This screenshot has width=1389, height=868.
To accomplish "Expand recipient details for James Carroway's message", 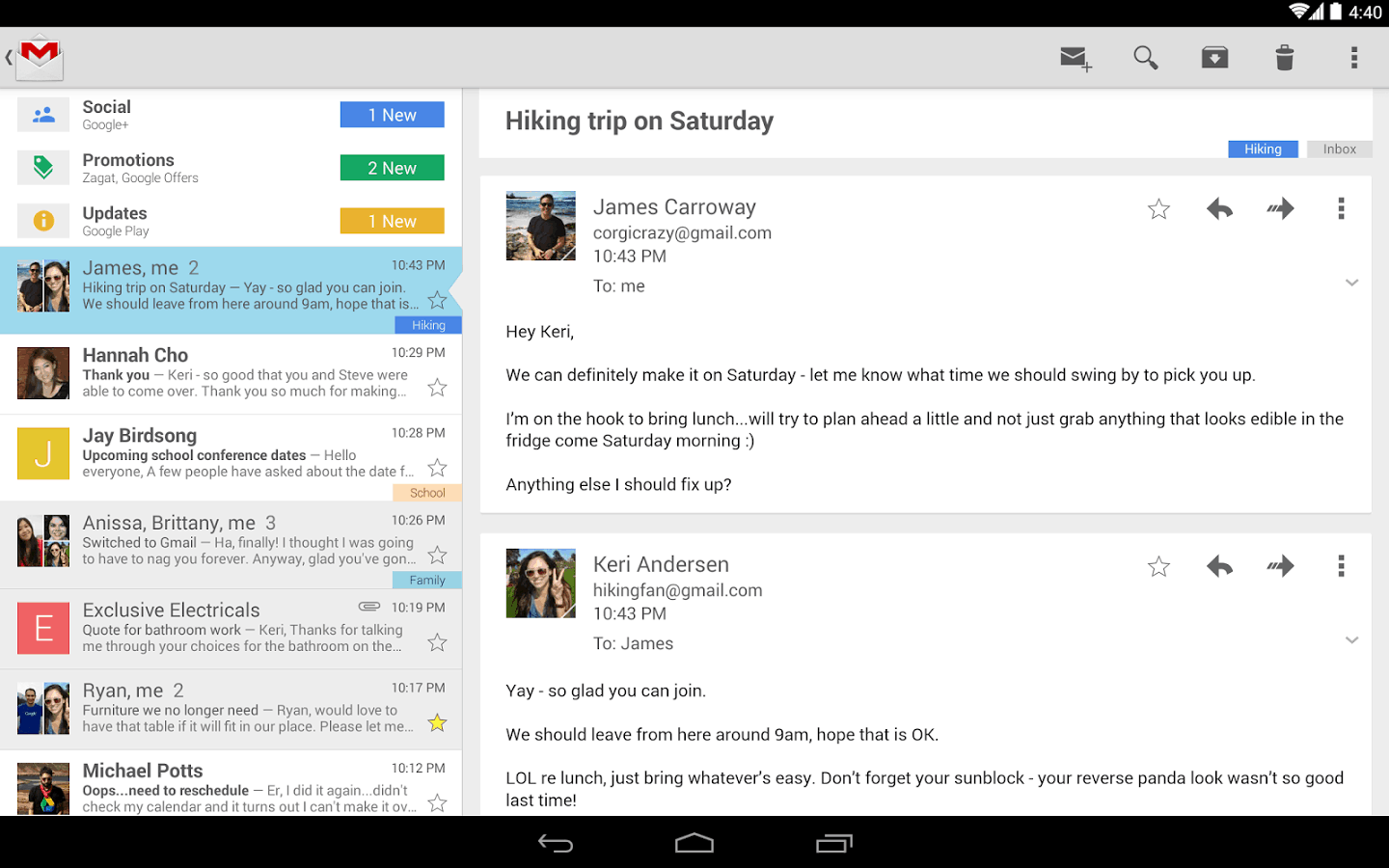I will [1351, 283].
